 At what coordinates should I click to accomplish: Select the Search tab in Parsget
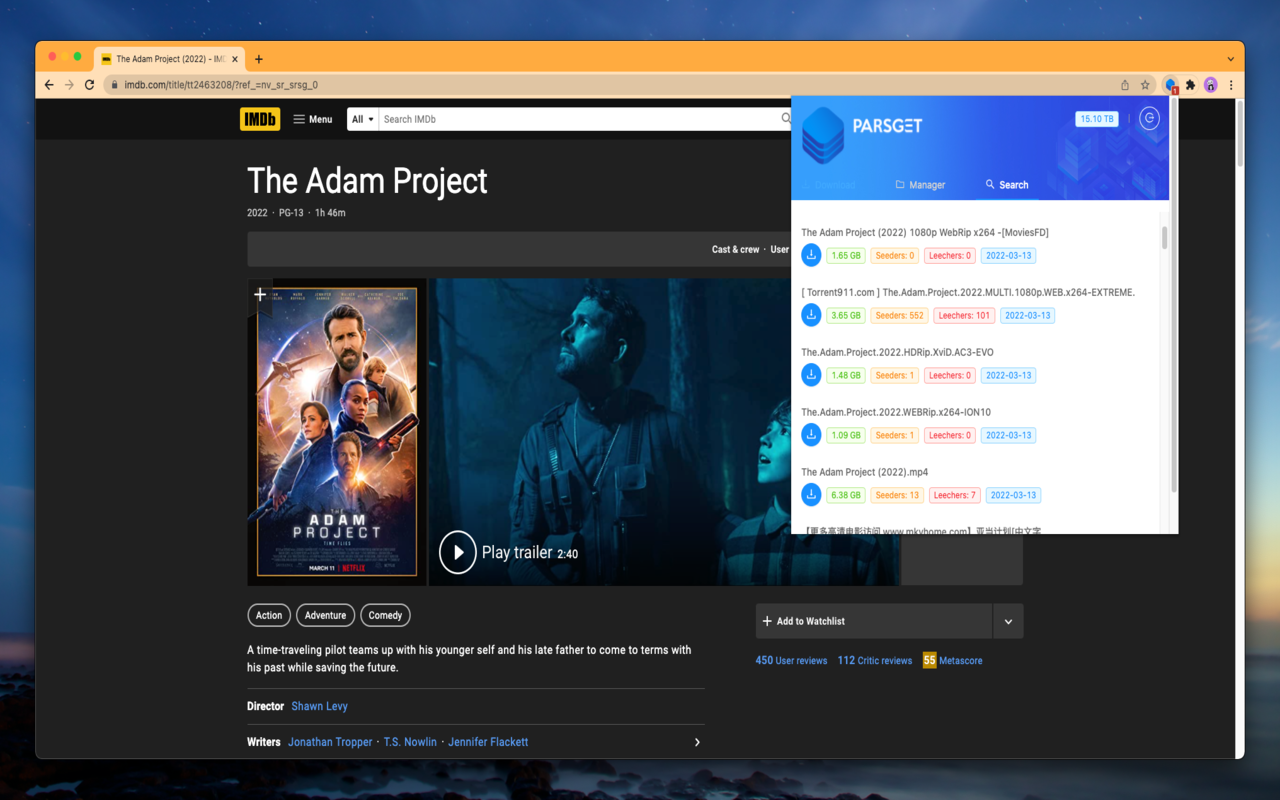pos(1007,185)
